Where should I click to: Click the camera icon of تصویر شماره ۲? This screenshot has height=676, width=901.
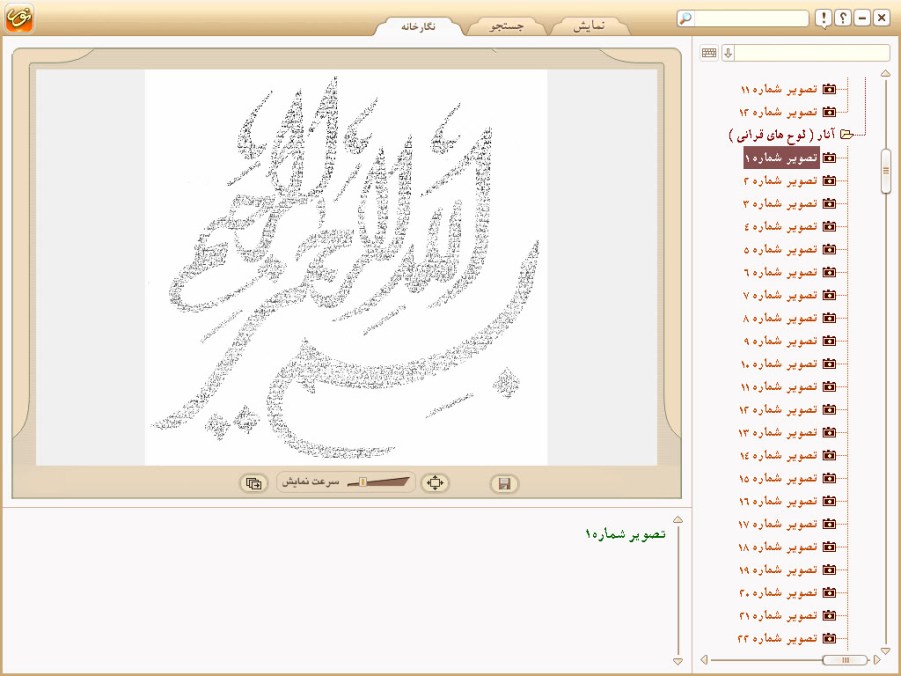[x=829, y=180]
